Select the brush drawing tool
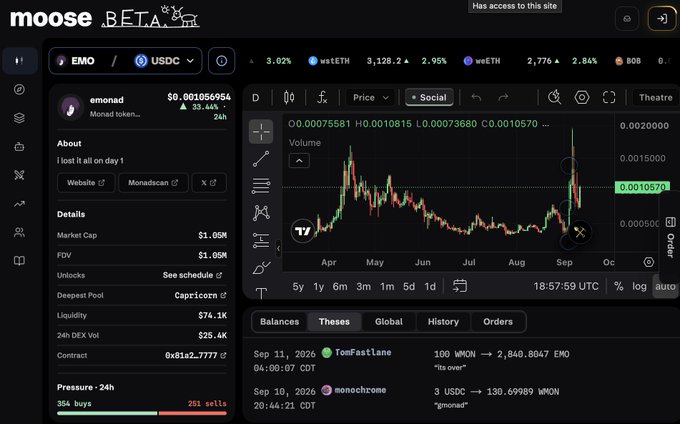 (261, 267)
